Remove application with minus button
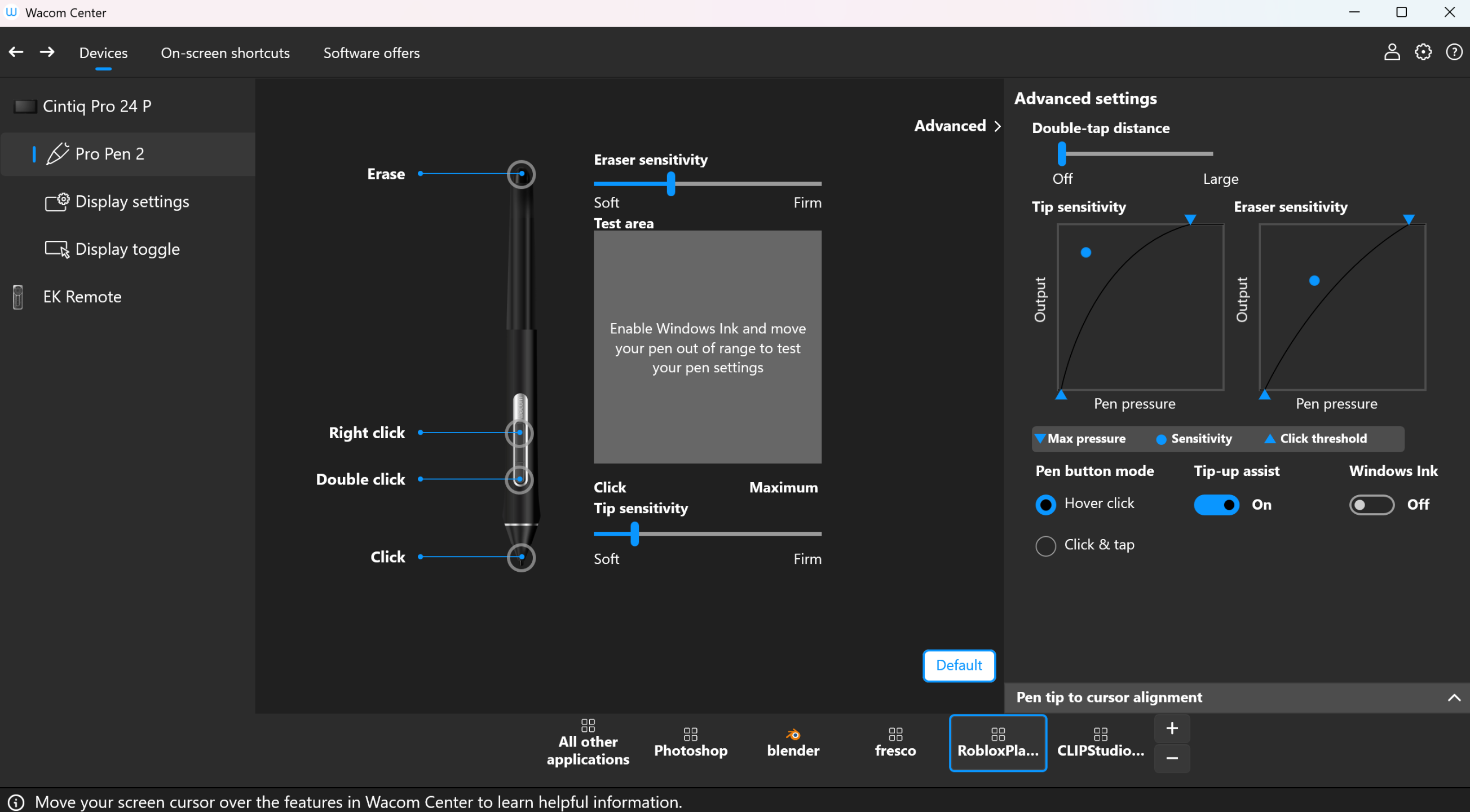 coord(1172,758)
